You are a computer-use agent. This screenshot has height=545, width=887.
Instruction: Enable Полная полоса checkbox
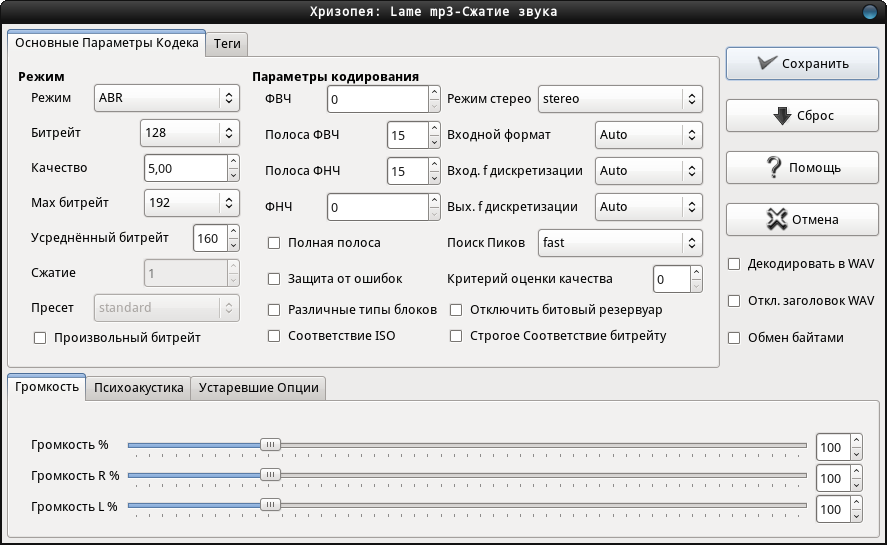click(x=274, y=243)
